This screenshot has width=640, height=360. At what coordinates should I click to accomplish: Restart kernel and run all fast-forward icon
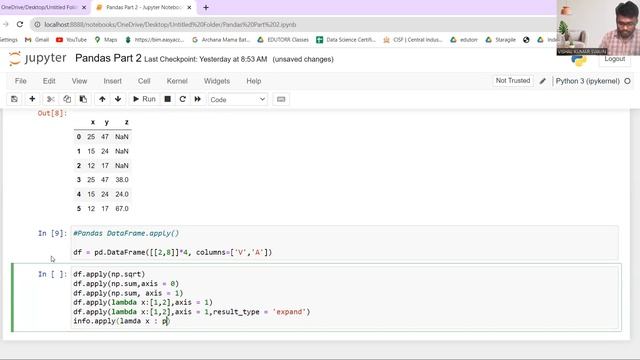point(198,99)
